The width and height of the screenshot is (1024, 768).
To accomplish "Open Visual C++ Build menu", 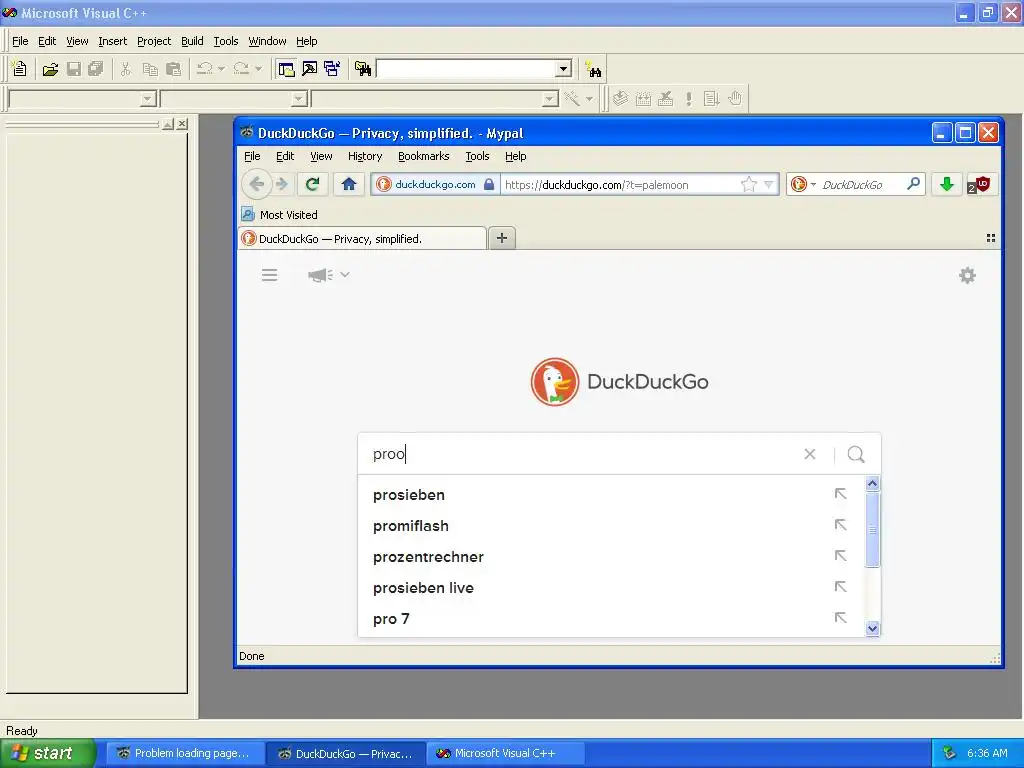I will [192, 41].
